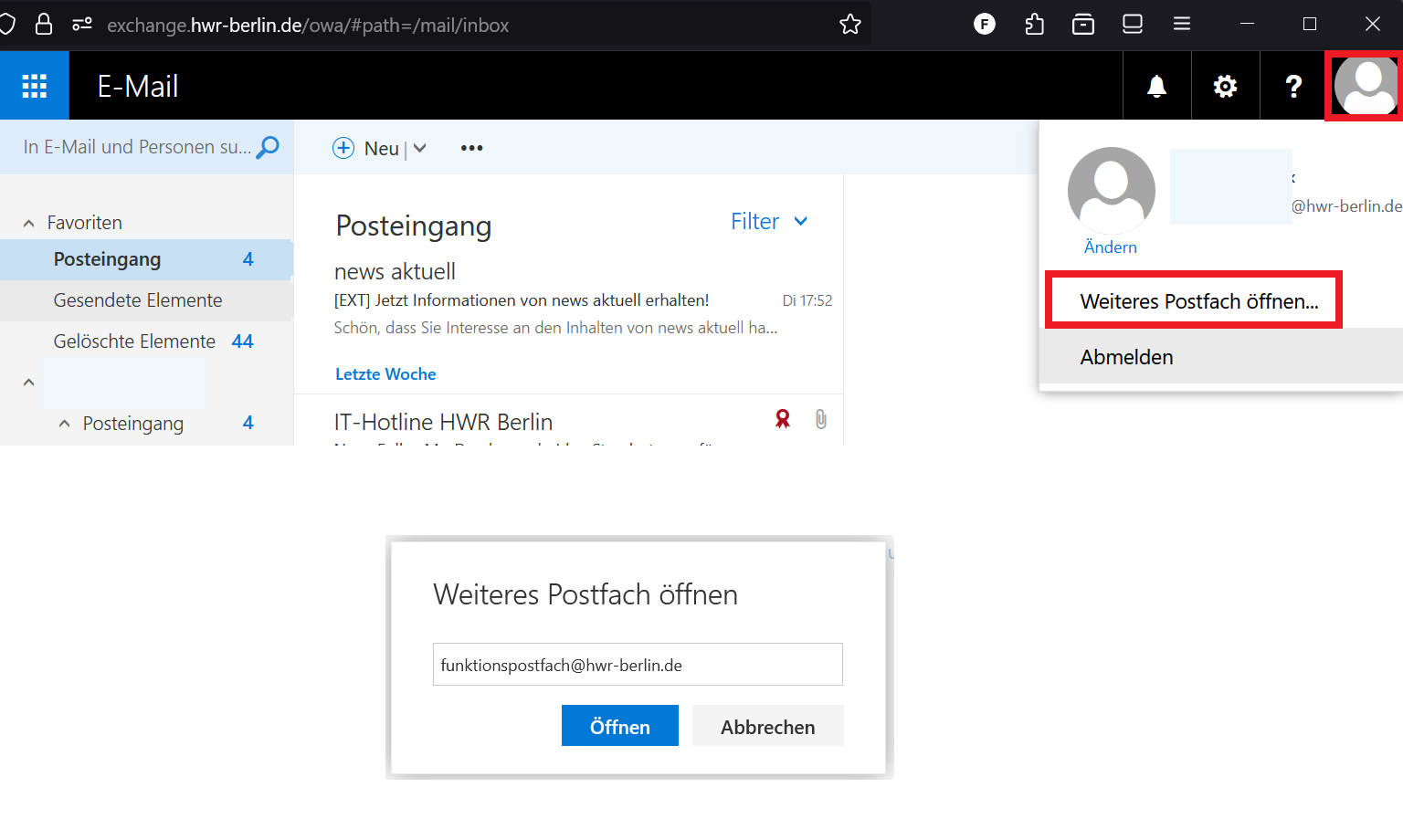Click the help question mark icon
Image resolution: width=1403 pixels, height=840 pixels.
click(x=1293, y=86)
